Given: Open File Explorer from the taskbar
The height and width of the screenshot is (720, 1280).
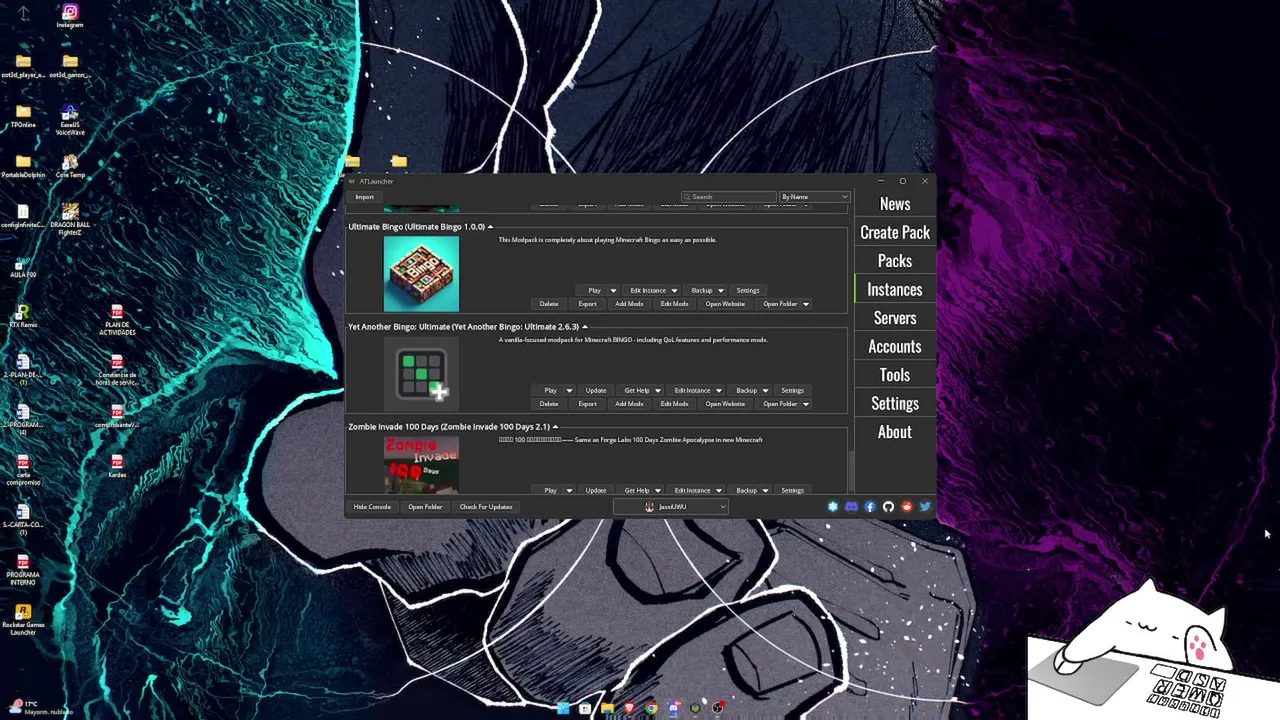Looking at the screenshot, I should [x=607, y=708].
